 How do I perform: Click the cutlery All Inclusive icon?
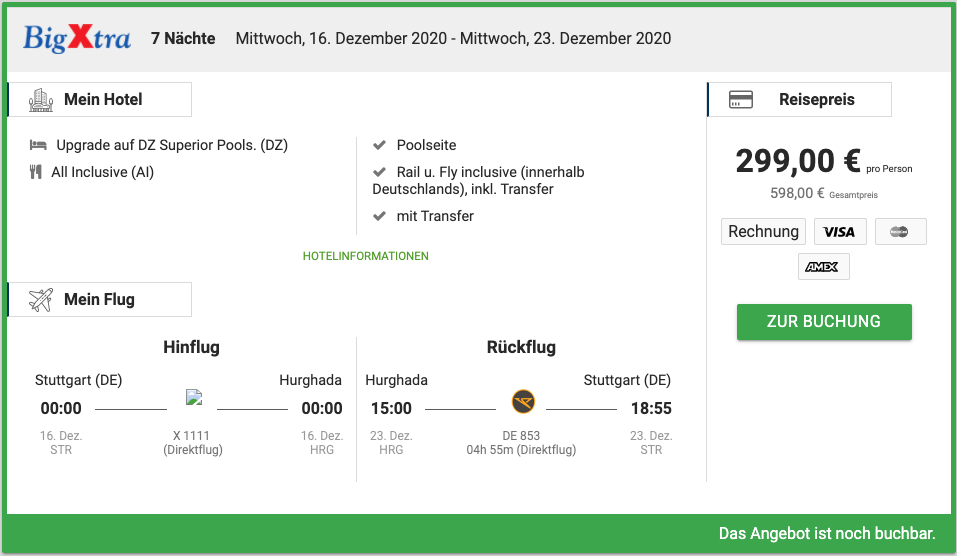coord(38,172)
